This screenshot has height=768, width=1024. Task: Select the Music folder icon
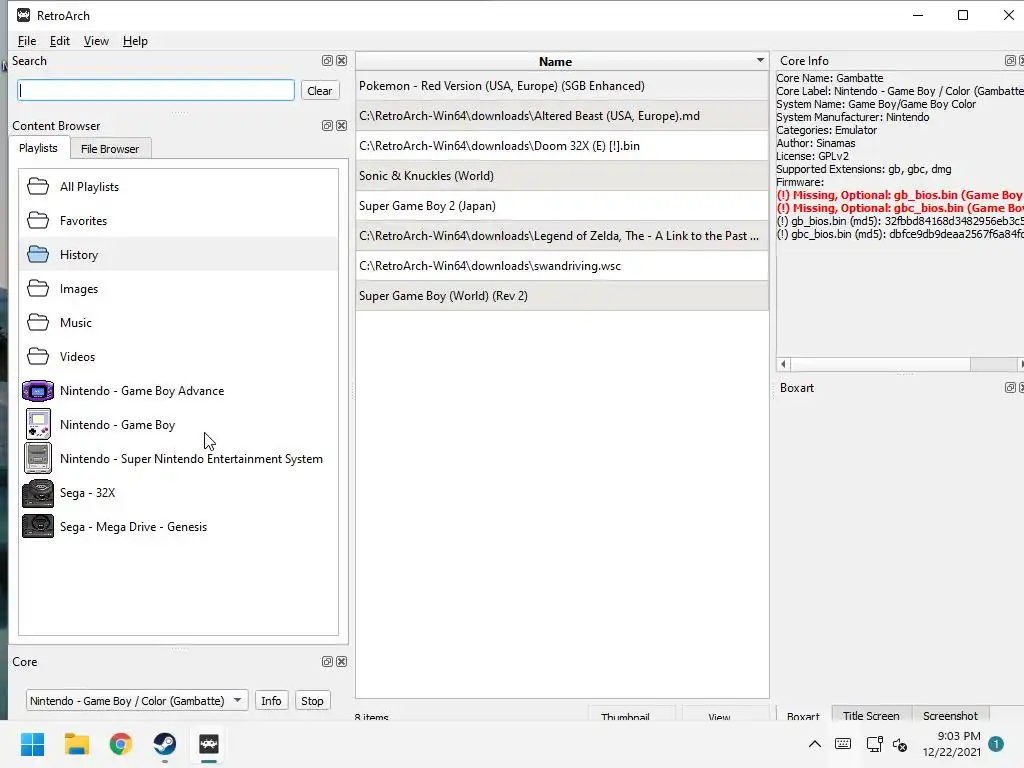pos(38,323)
